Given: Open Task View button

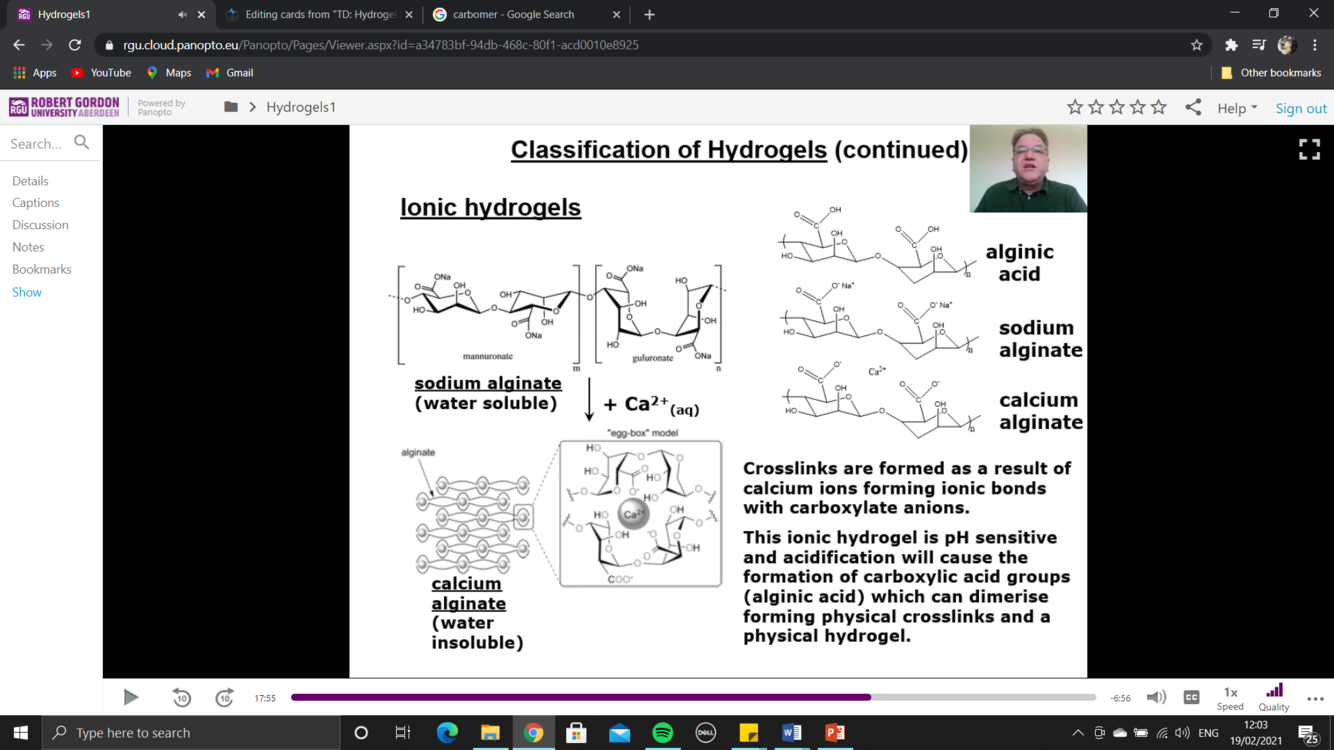Looking at the screenshot, I should coord(403,733).
